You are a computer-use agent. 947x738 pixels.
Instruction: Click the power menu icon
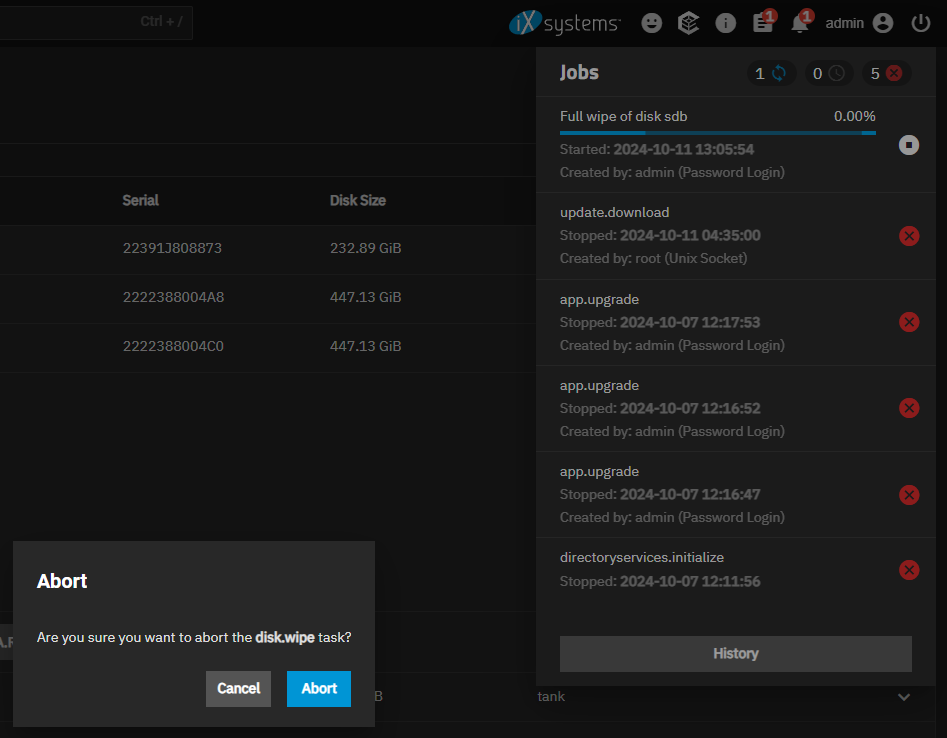click(921, 23)
